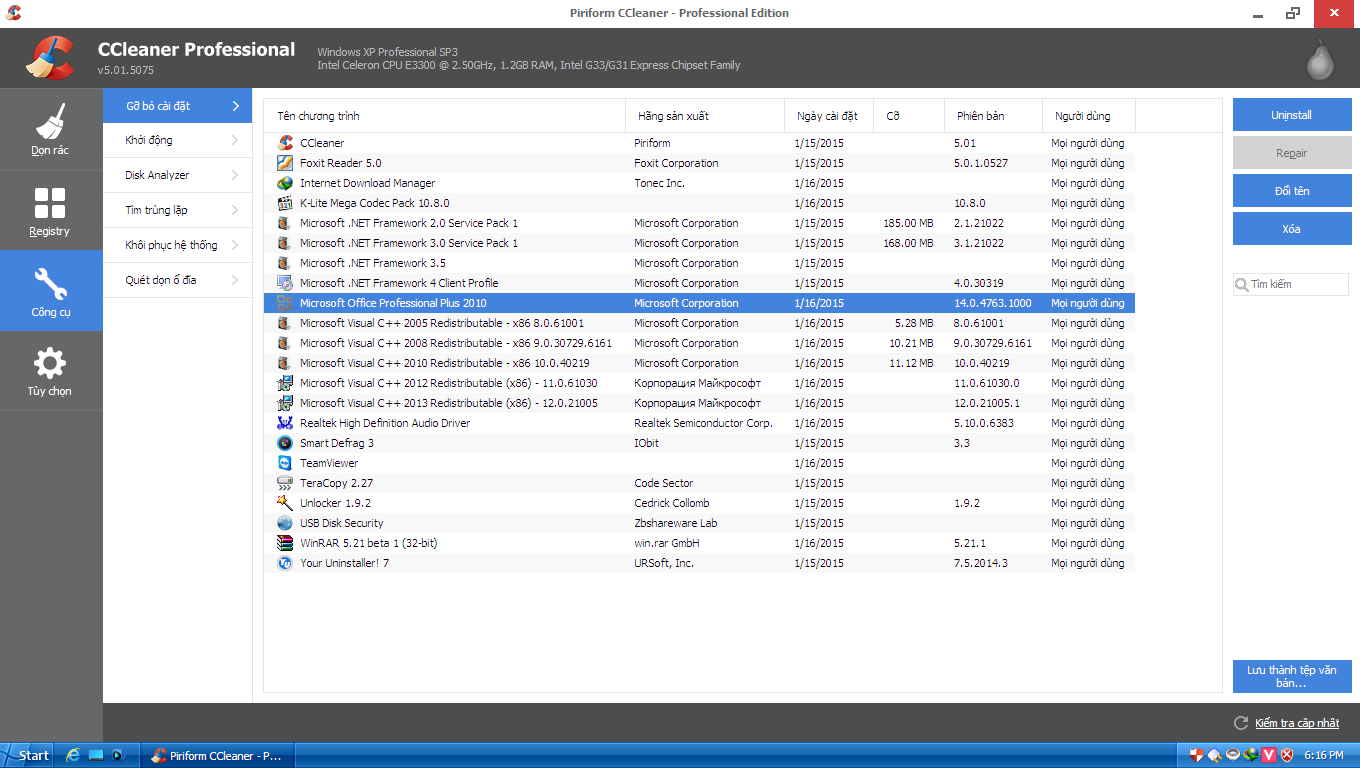Click the CCleaner logo in the header
The height and width of the screenshot is (768, 1360).
click(50, 59)
